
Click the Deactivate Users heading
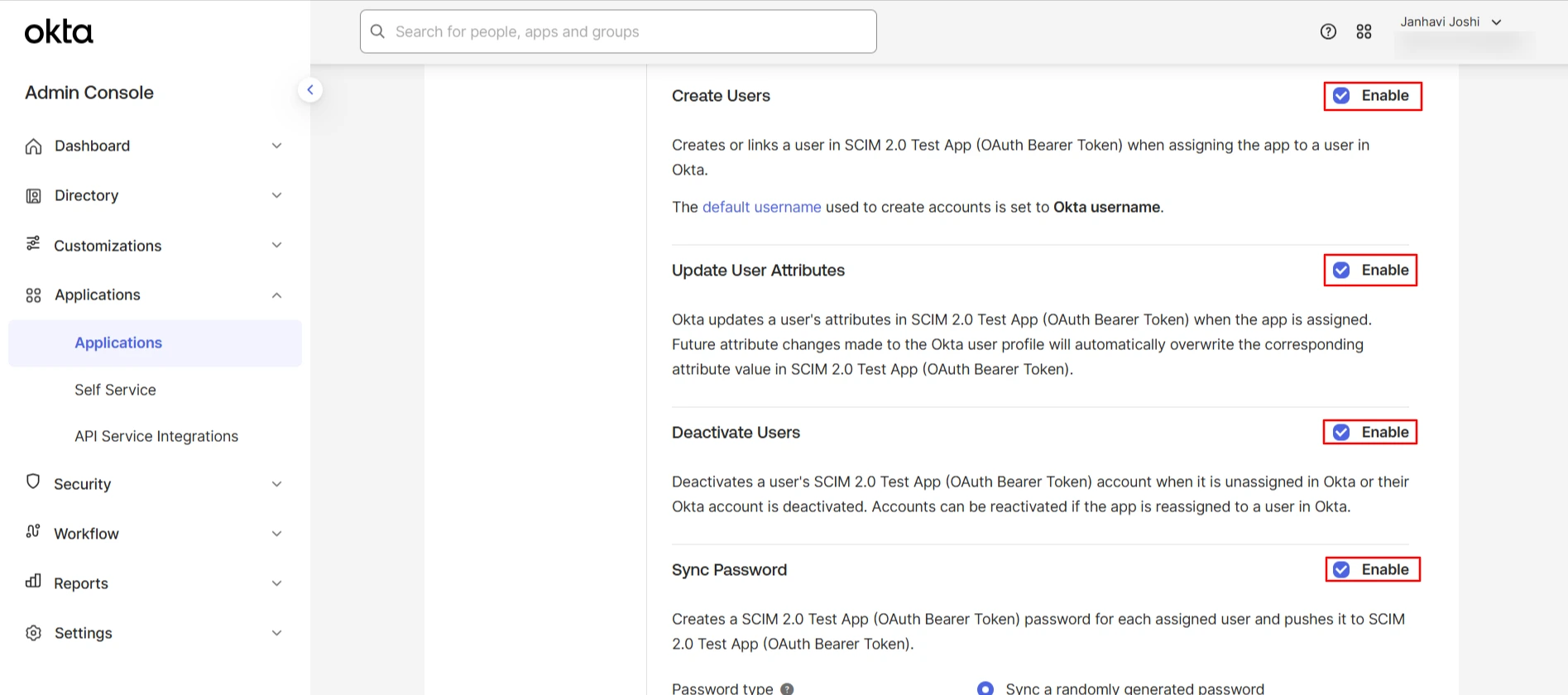(x=736, y=433)
